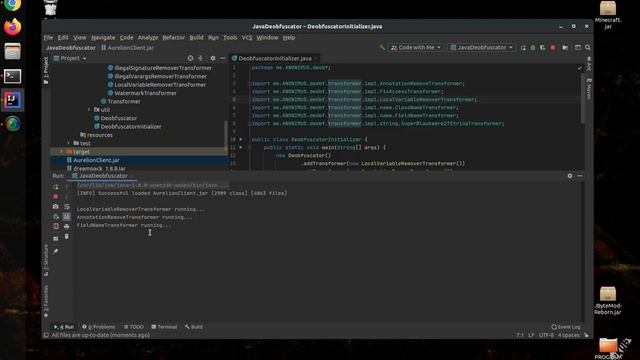This screenshot has height=360, width=640.
Task: Open the VCS menu
Action: tap(247, 38)
